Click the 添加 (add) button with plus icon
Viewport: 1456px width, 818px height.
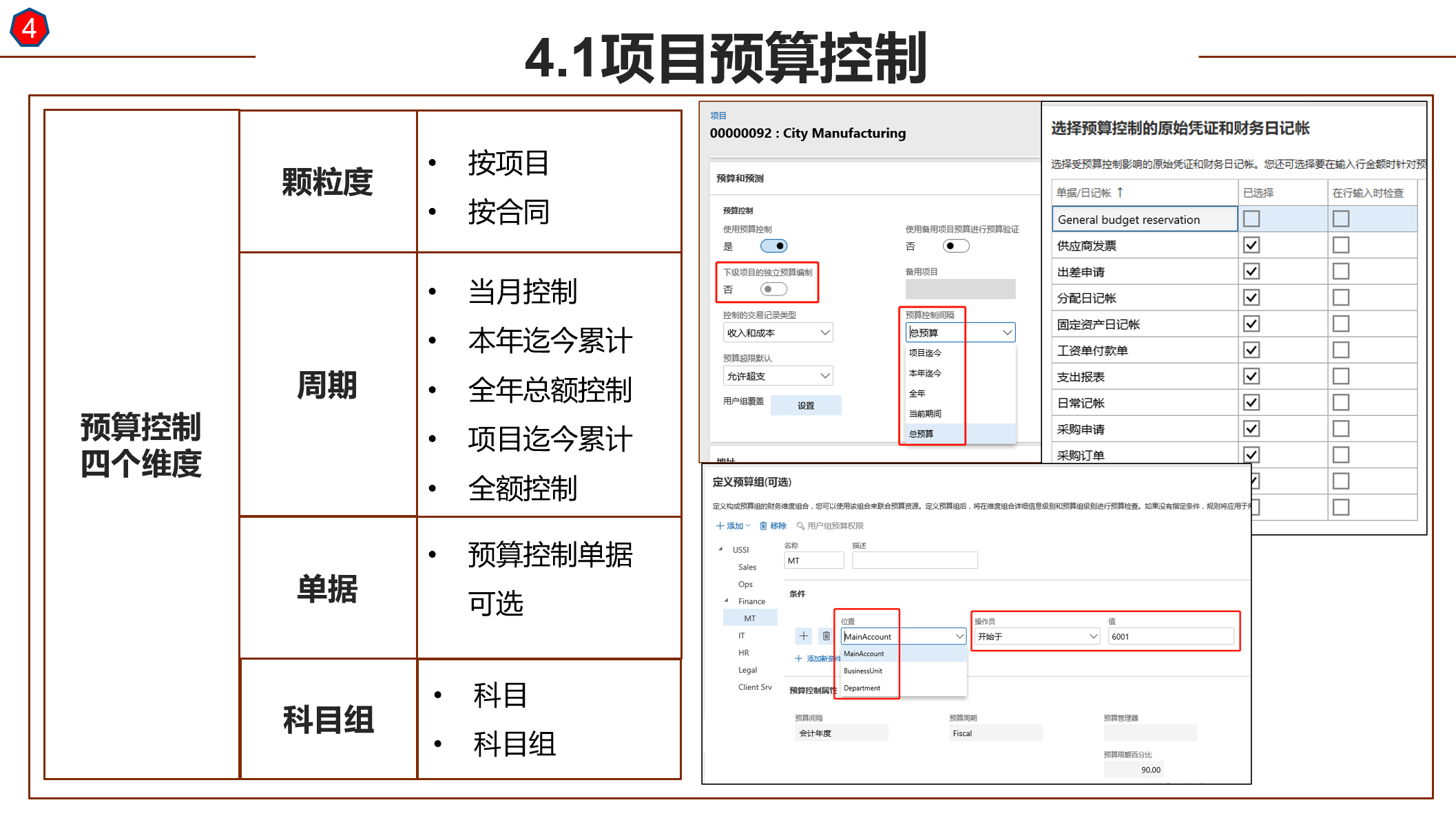[733, 525]
